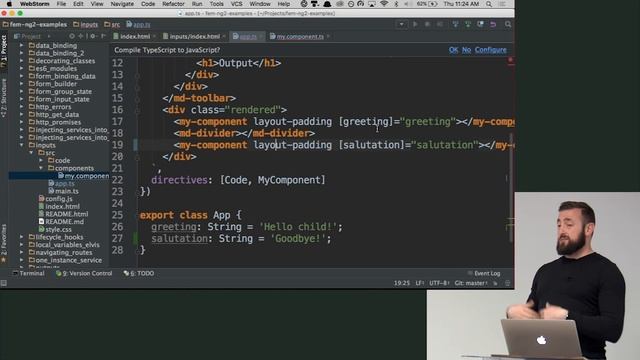This screenshot has width=640, height=360.
Task: Open main.ts in project tree
Action: click(63, 191)
